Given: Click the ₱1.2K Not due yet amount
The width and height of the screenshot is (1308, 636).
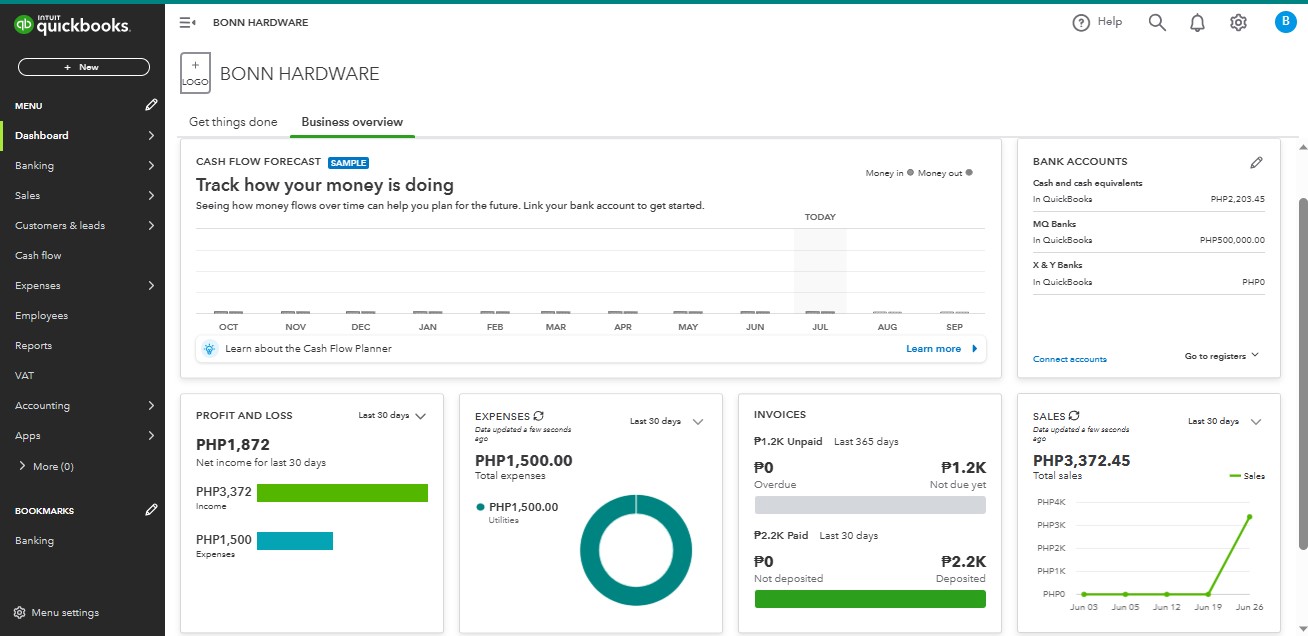Looking at the screenshot, I should tap(964, 467).
